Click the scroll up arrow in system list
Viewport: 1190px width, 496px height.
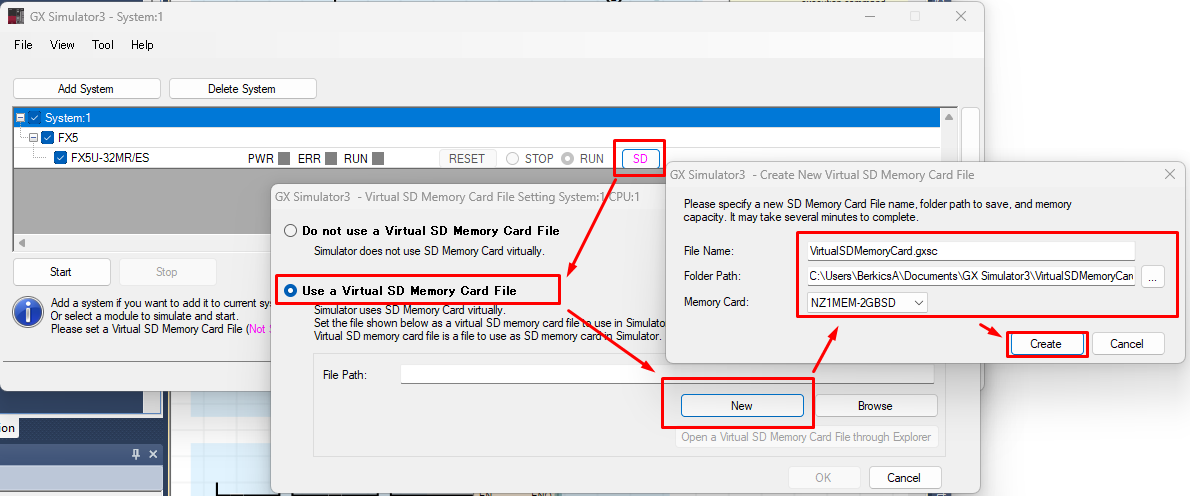pos(948,118)
